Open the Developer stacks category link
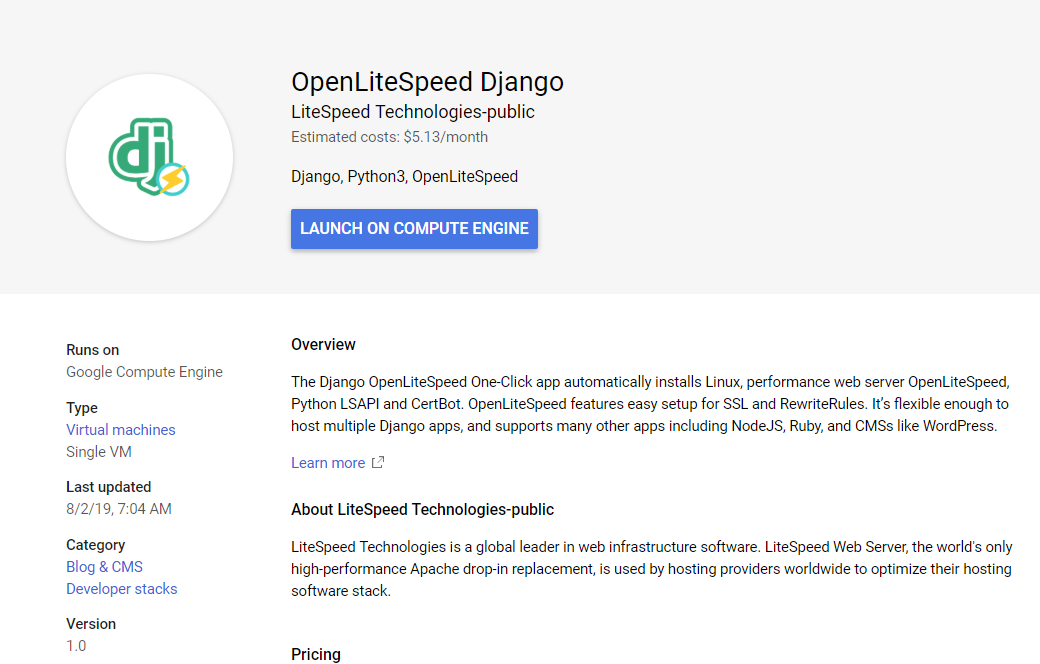Screen dimensions: 1040x664 coord(121,589)
